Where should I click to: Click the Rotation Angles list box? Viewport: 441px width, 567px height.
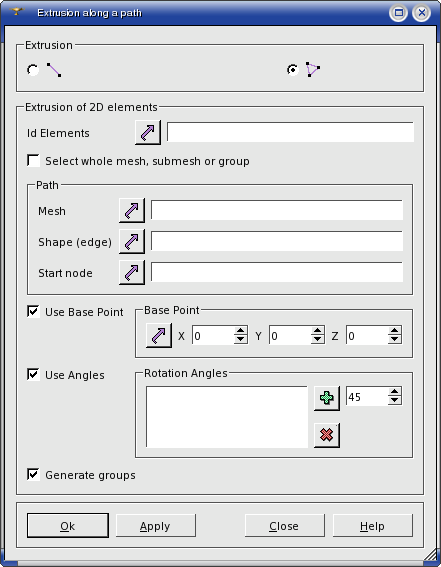[227, 417]
